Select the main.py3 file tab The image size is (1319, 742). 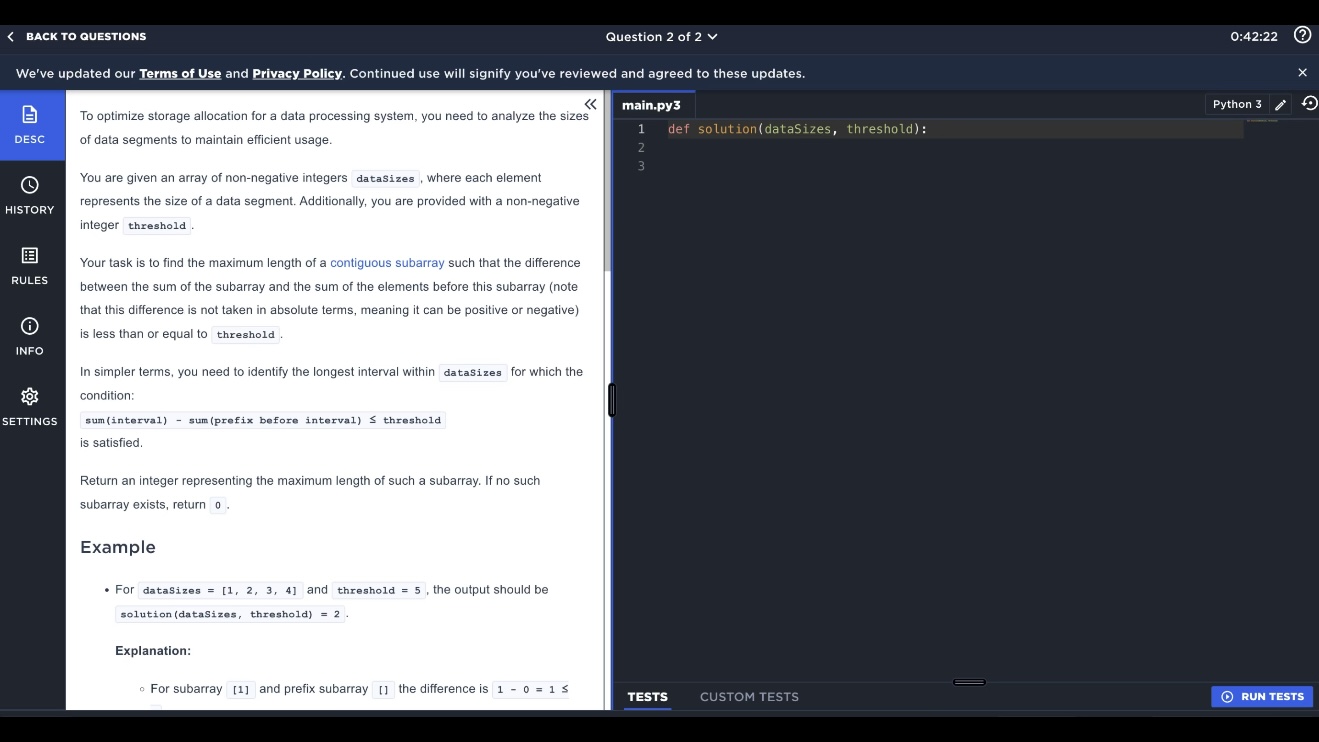(x=651, y=105)
